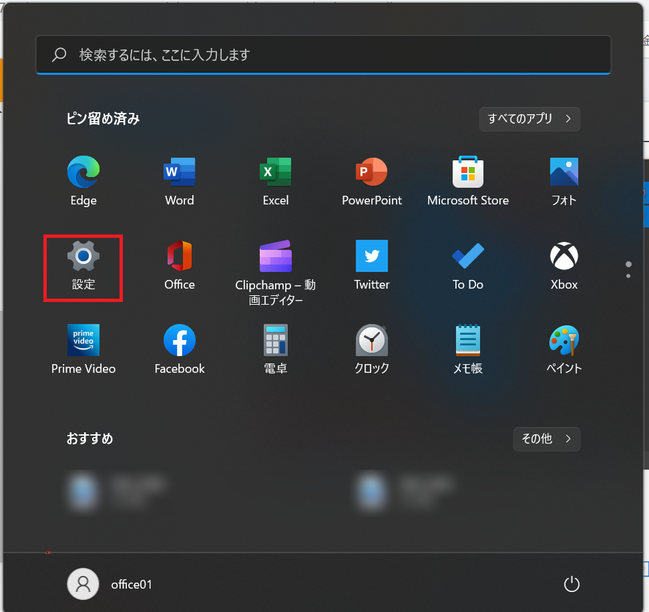
Task: Launch the Office app
Action: pos(179,266)
